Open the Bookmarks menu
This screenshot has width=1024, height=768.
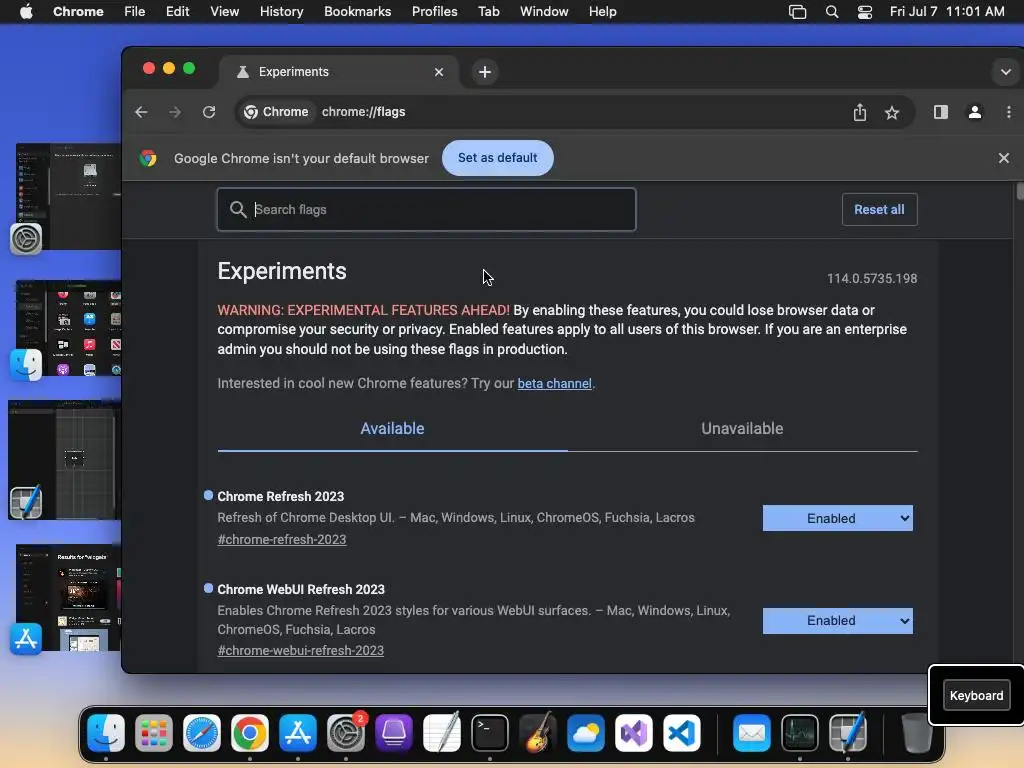click(x=357, y=12)
